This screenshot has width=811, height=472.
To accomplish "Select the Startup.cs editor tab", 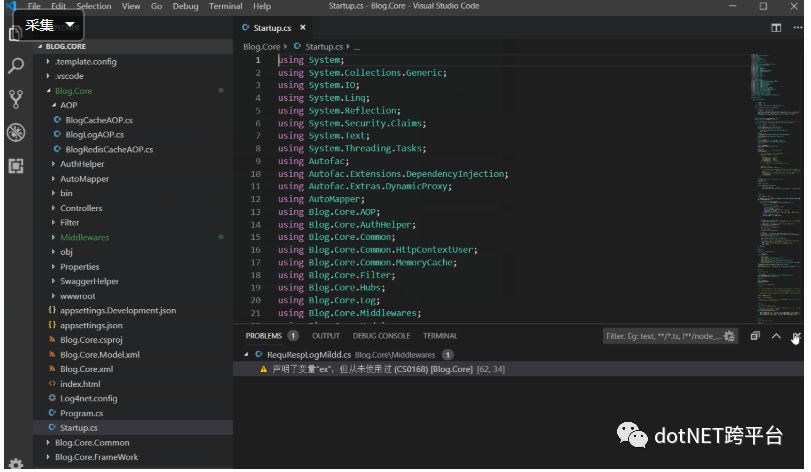I will pos(272,28).
